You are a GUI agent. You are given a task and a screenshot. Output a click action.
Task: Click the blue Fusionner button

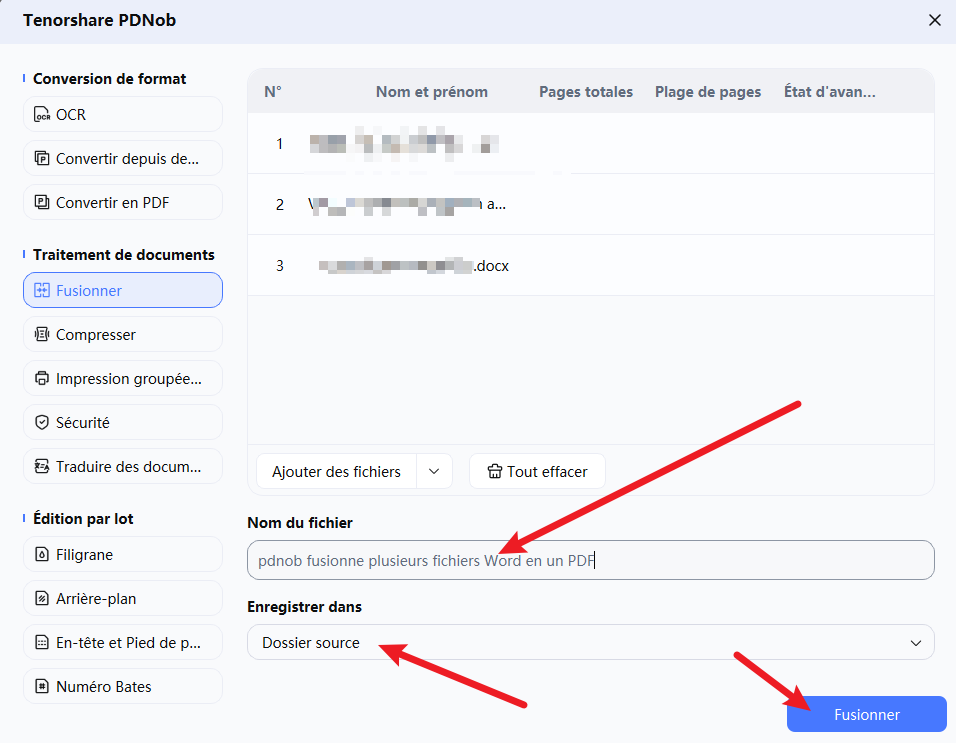pos(866,714)
